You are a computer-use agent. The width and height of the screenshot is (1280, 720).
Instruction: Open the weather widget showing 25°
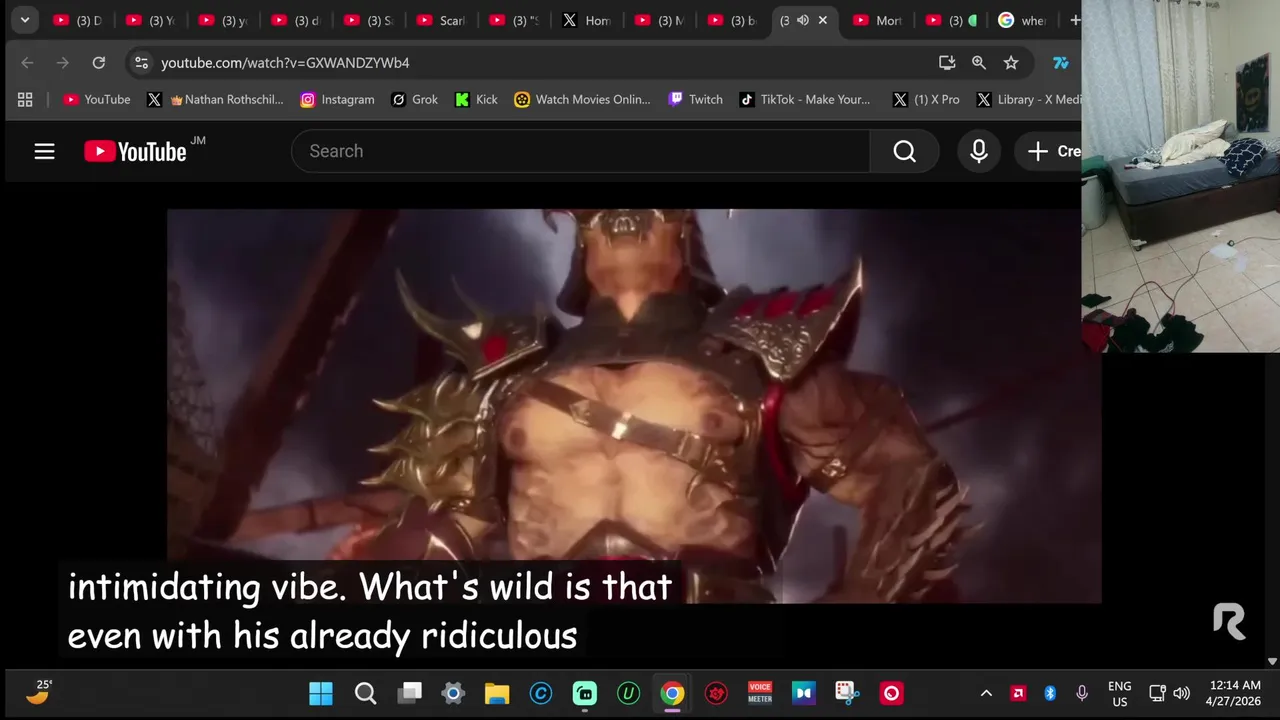38,692
